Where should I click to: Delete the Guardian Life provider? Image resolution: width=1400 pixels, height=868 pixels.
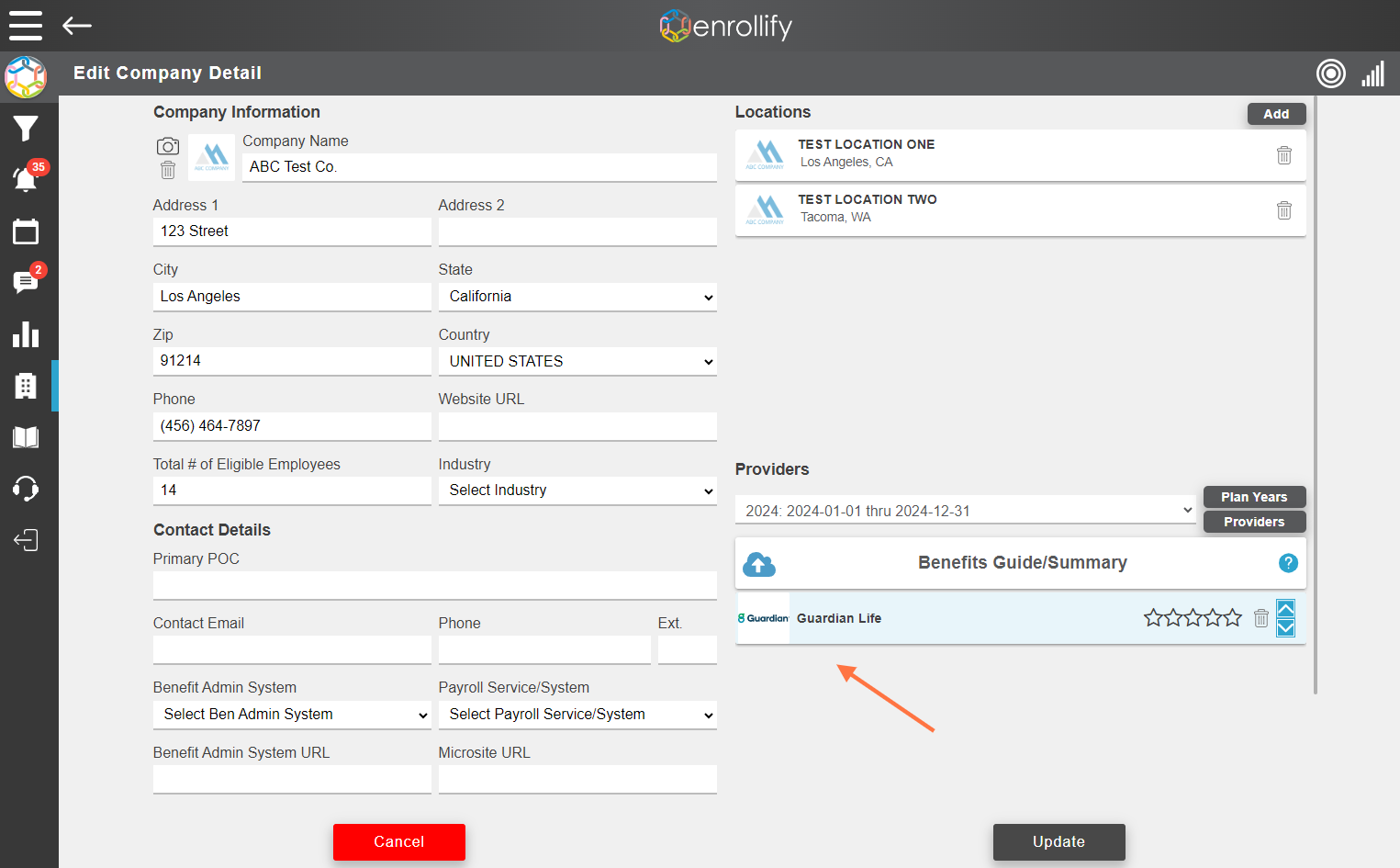pos(1261,618)
